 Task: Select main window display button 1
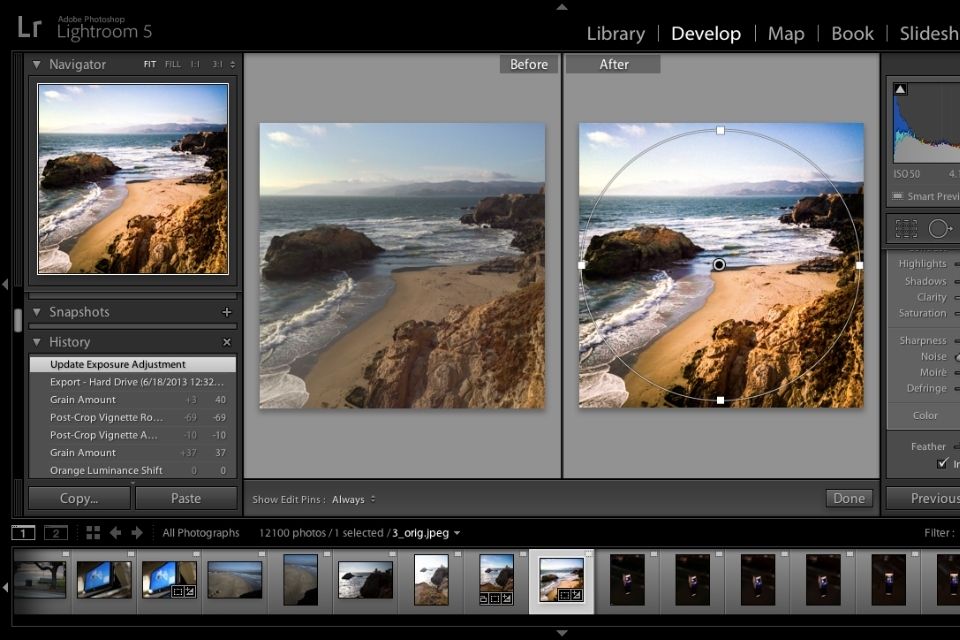(x=23, y=533)
